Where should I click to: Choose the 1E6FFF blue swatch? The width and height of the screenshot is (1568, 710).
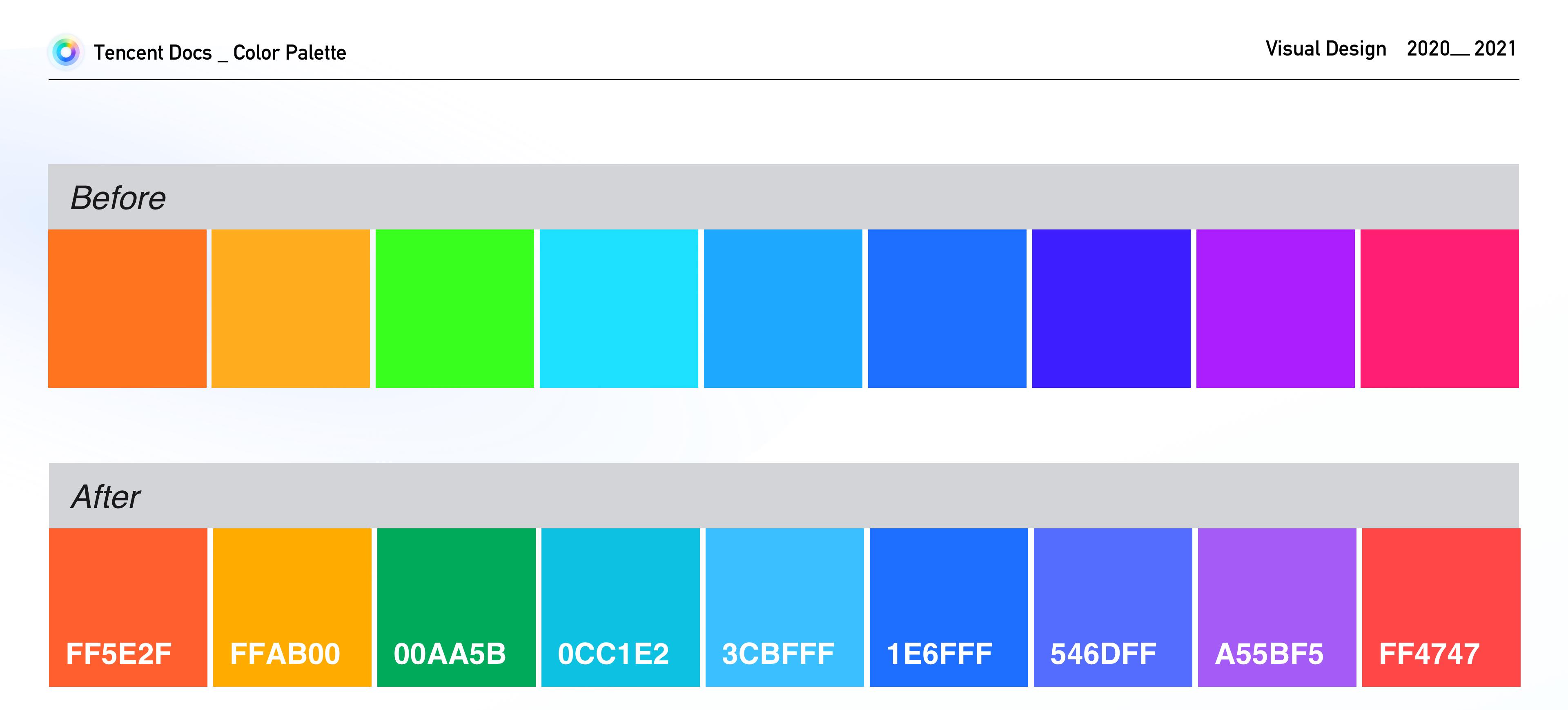pyautogui.click(x=948, y=607)
